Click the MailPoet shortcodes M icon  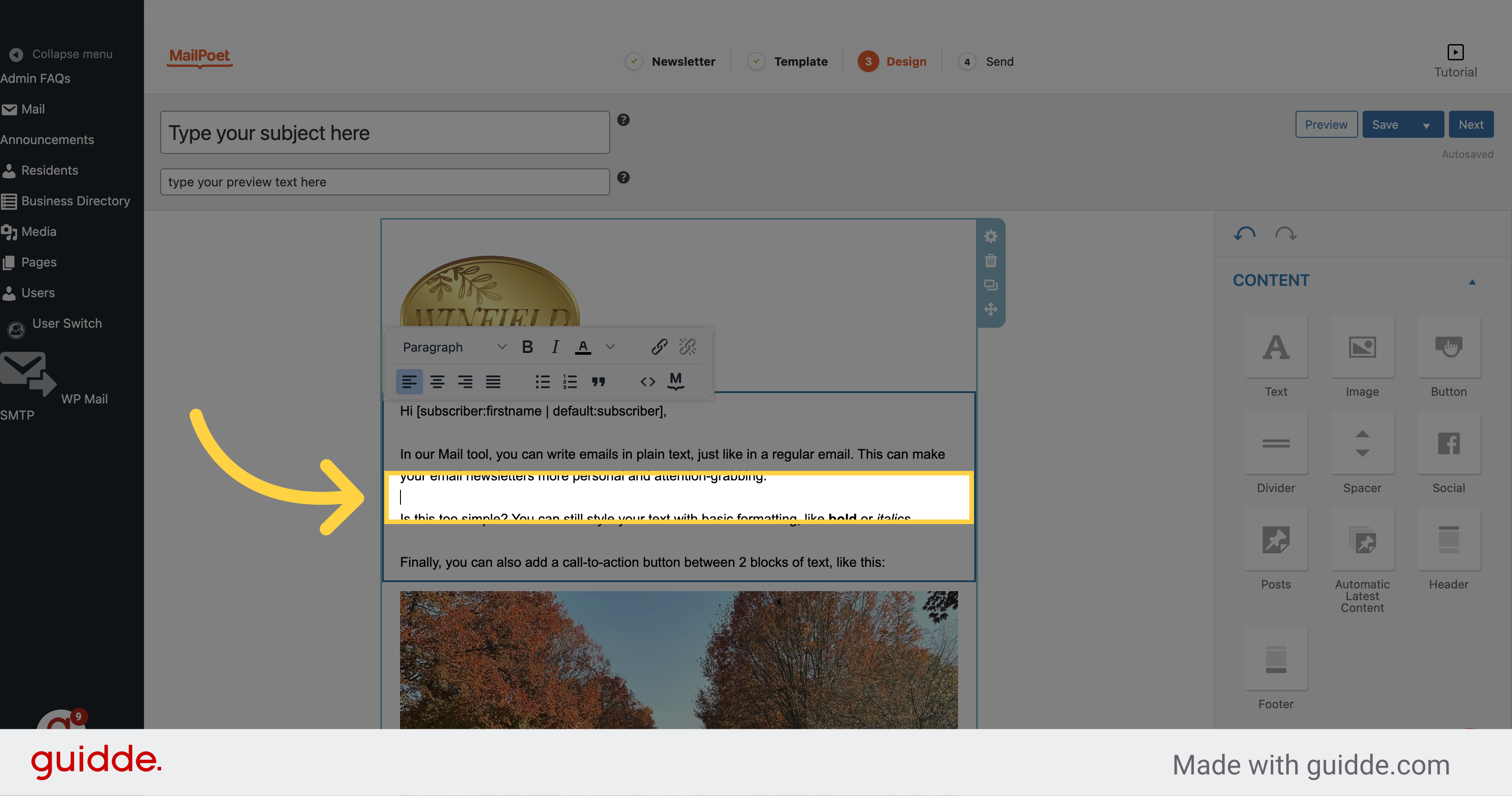point(675,381)
